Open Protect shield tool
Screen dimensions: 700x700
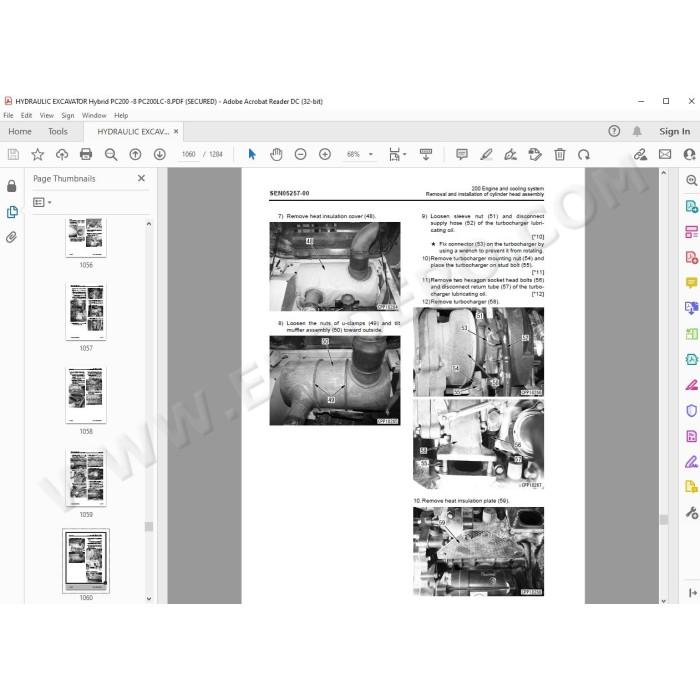tap(691, 410)
